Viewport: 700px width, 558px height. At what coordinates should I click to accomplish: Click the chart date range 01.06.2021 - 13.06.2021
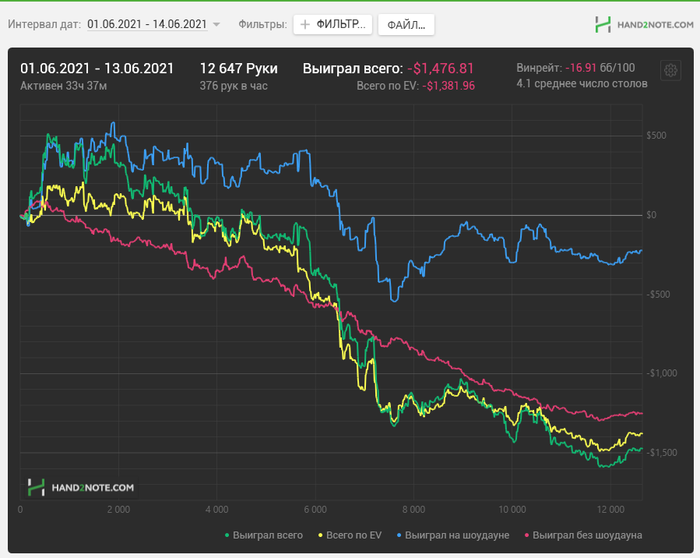97,68
